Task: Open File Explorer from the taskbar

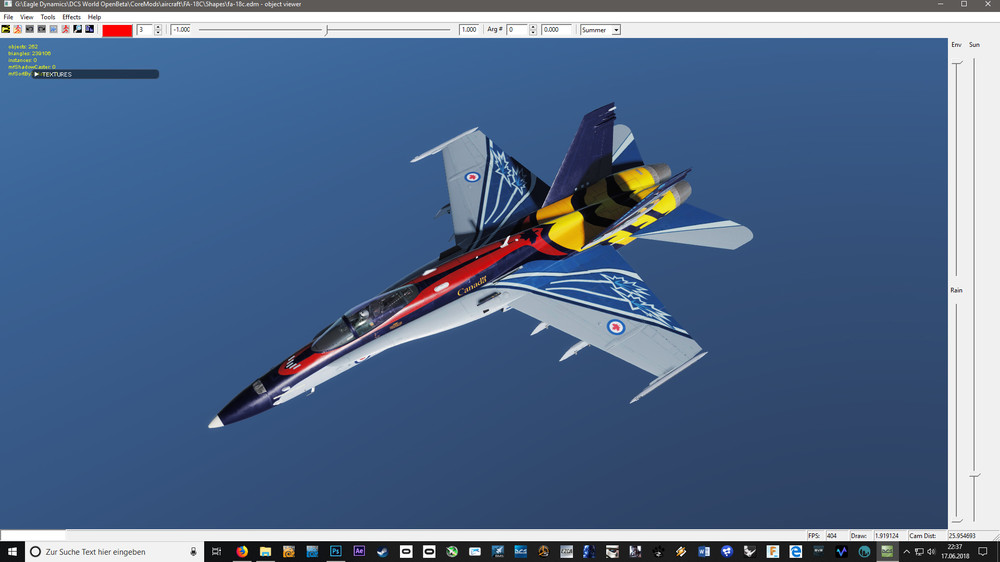Action: [x=265, y=552]
